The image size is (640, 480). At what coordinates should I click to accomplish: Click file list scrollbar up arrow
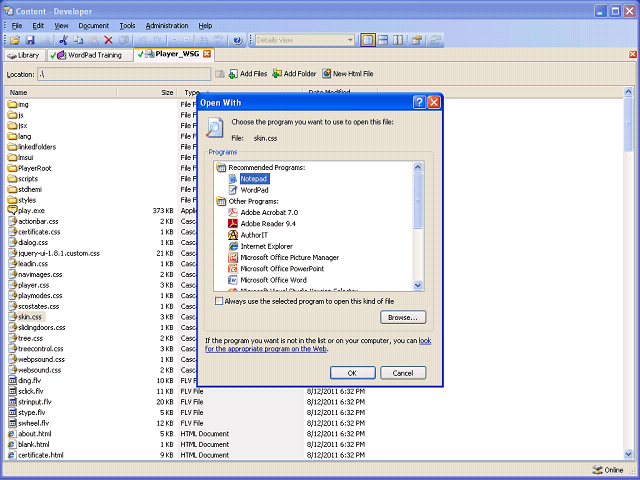point(629,92)
